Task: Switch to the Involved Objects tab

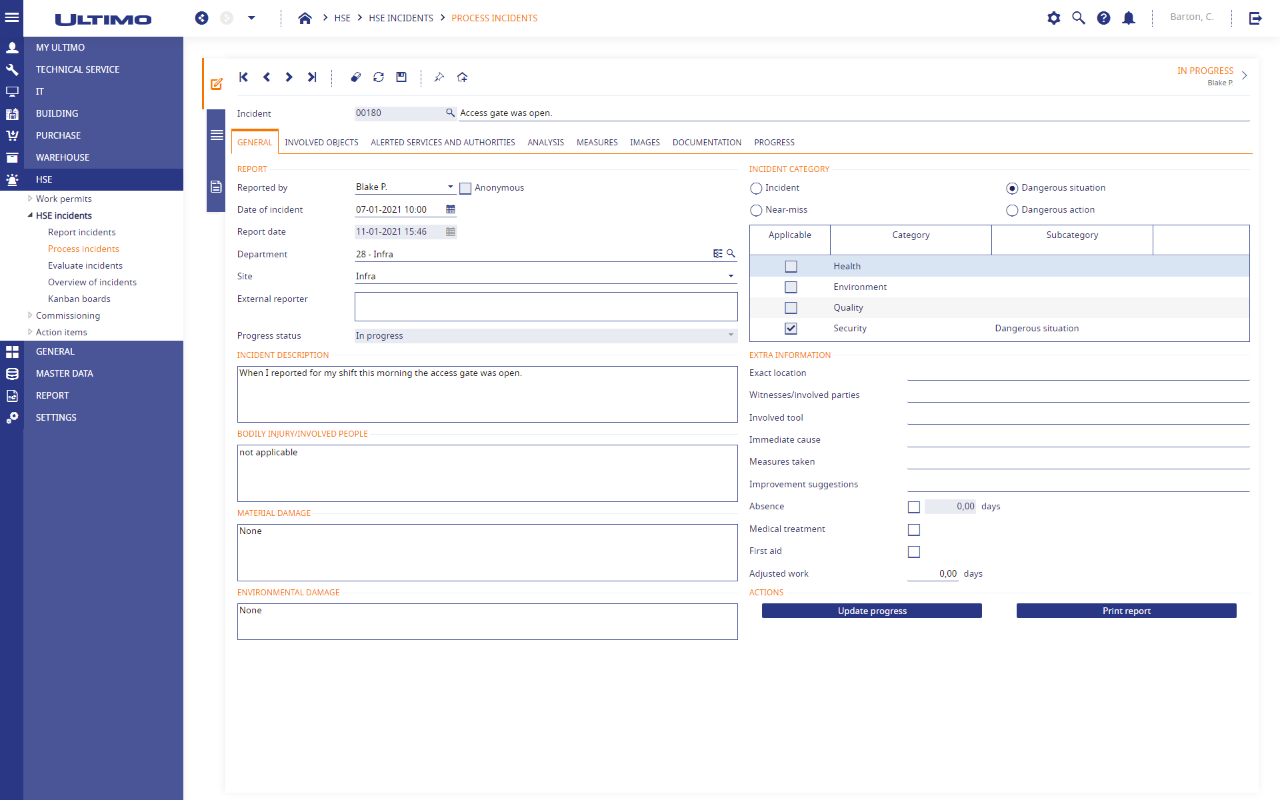Action: click(x=321, y=143)
